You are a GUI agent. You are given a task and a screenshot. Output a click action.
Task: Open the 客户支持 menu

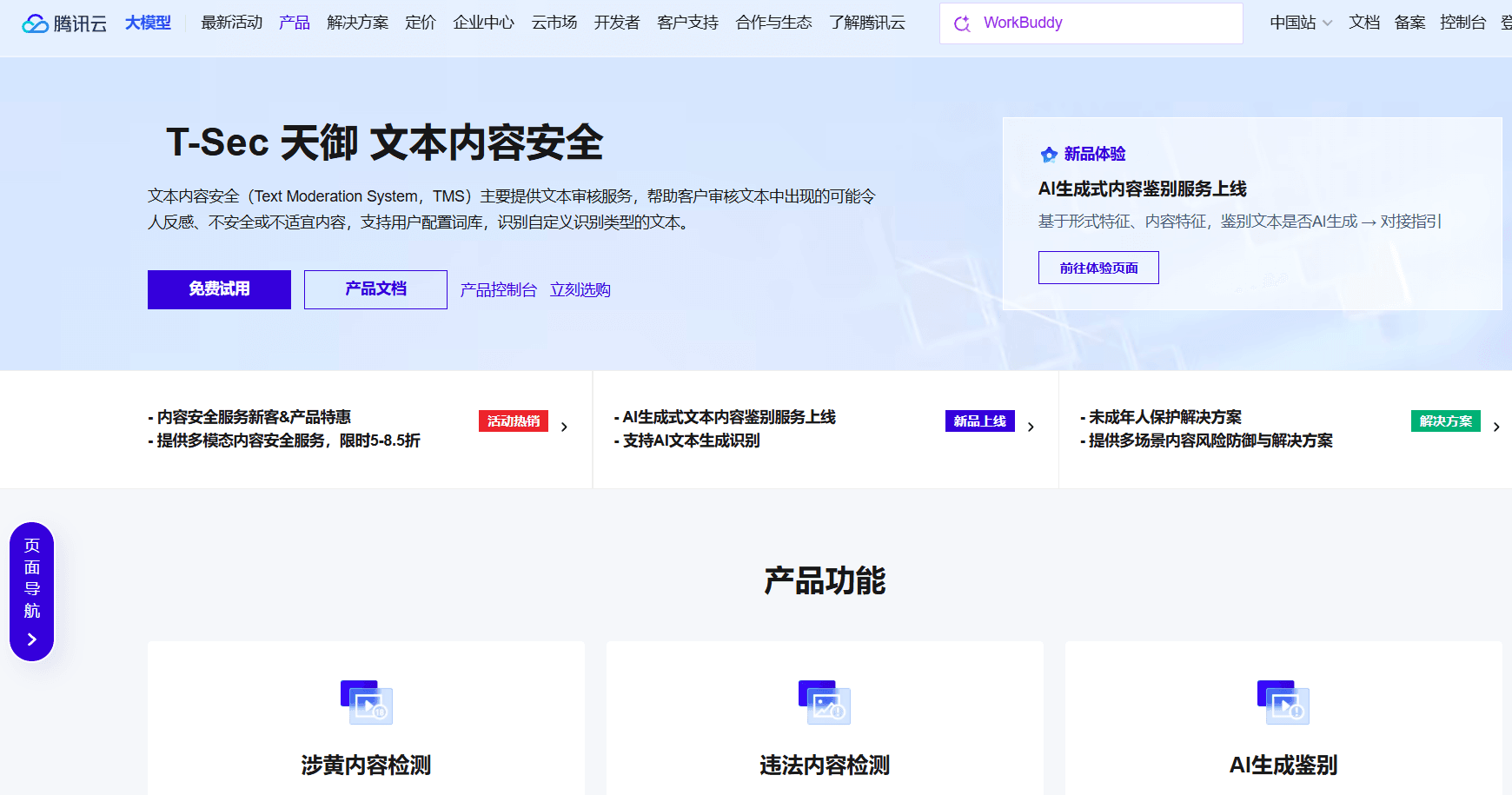(688, 23)
